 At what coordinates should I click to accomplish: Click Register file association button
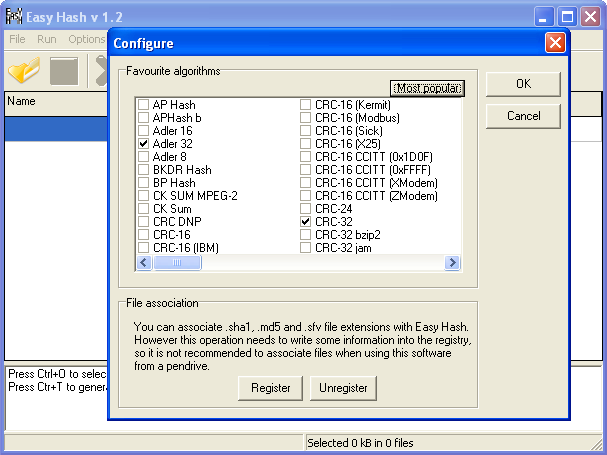271,388
